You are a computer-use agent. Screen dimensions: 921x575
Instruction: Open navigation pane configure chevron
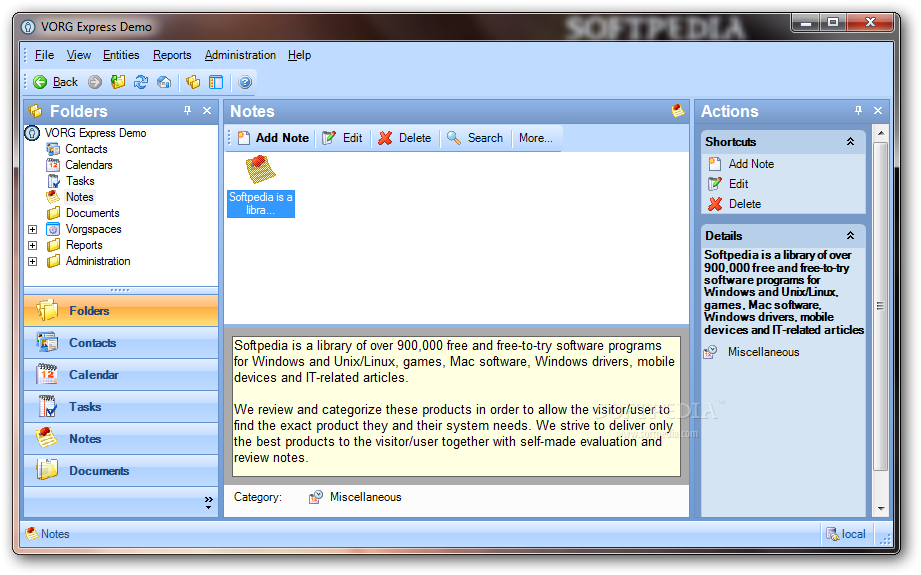pos(209,502)
